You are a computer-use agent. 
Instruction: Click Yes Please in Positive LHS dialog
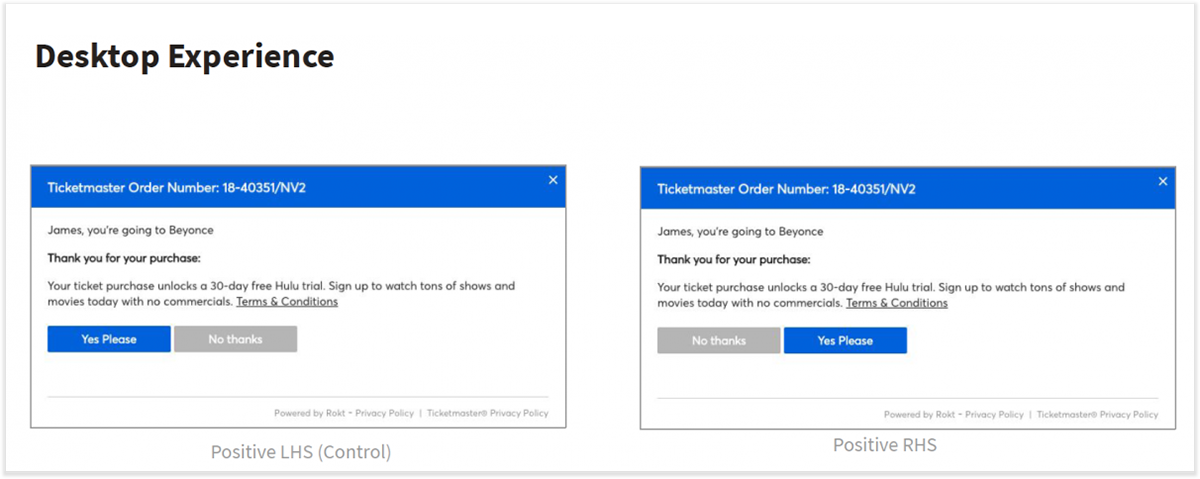(109, 339)
